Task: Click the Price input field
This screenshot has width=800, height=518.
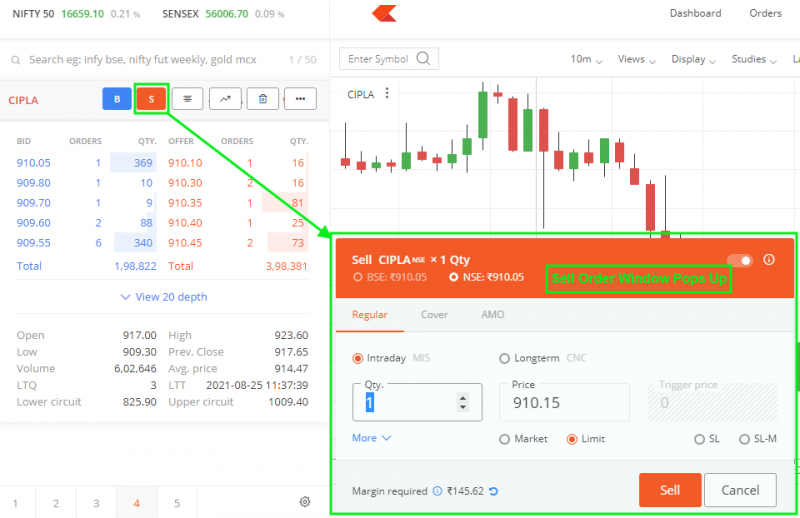Action: click(564, 402)
